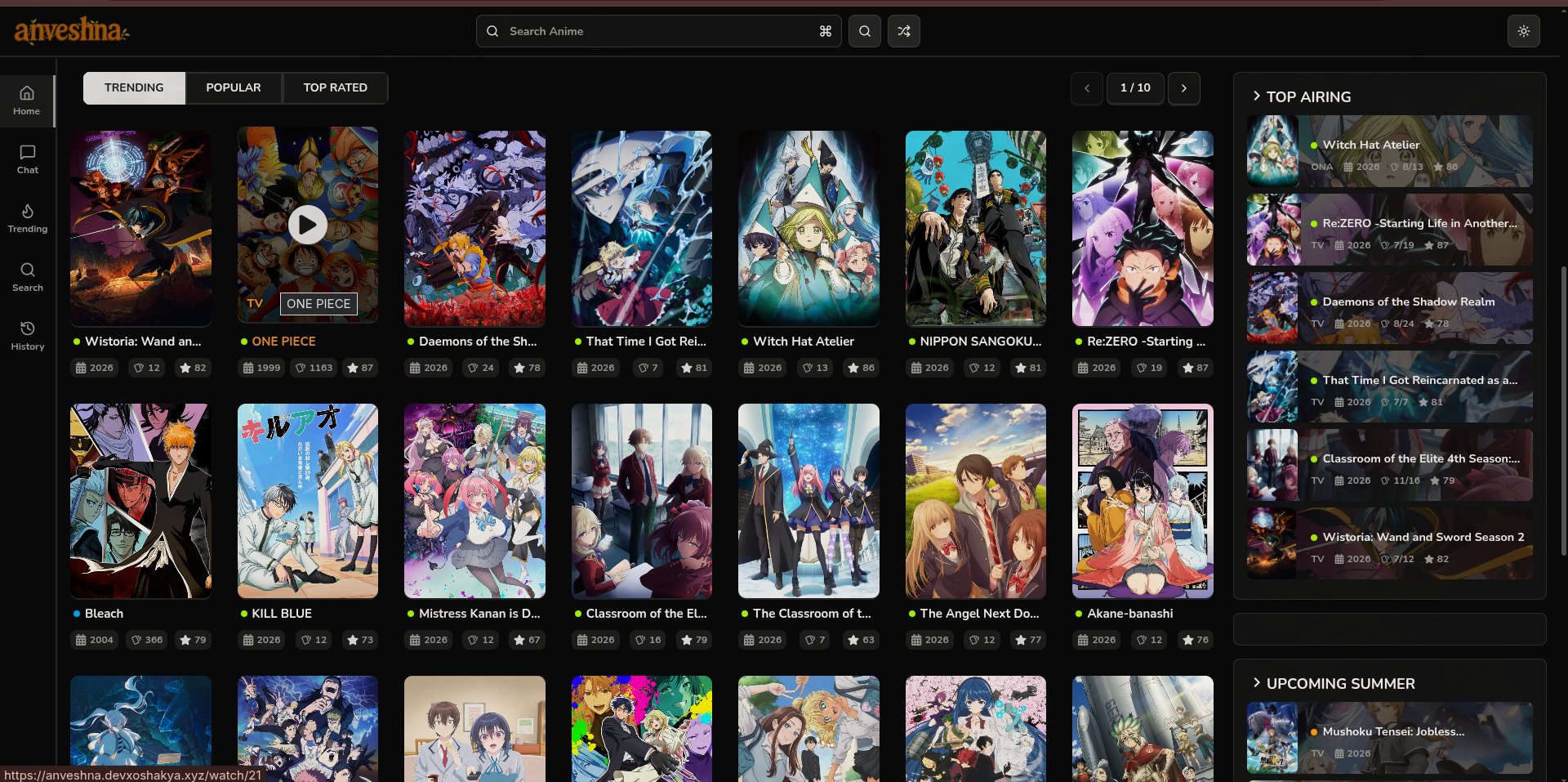
Task: Click the magnifier search submit button
Action: coord(864,31)
